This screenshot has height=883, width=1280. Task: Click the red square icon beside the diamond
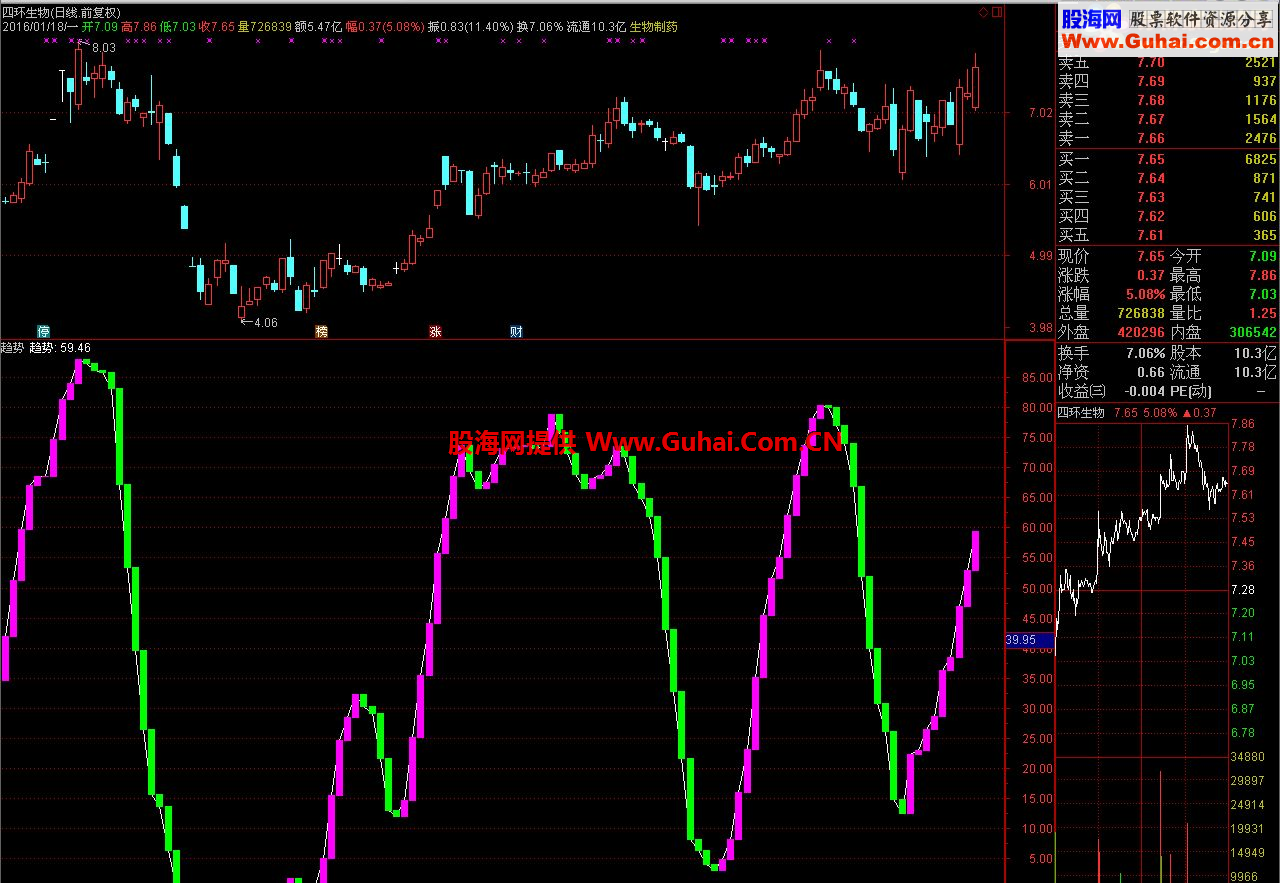(x=995, y=12)
